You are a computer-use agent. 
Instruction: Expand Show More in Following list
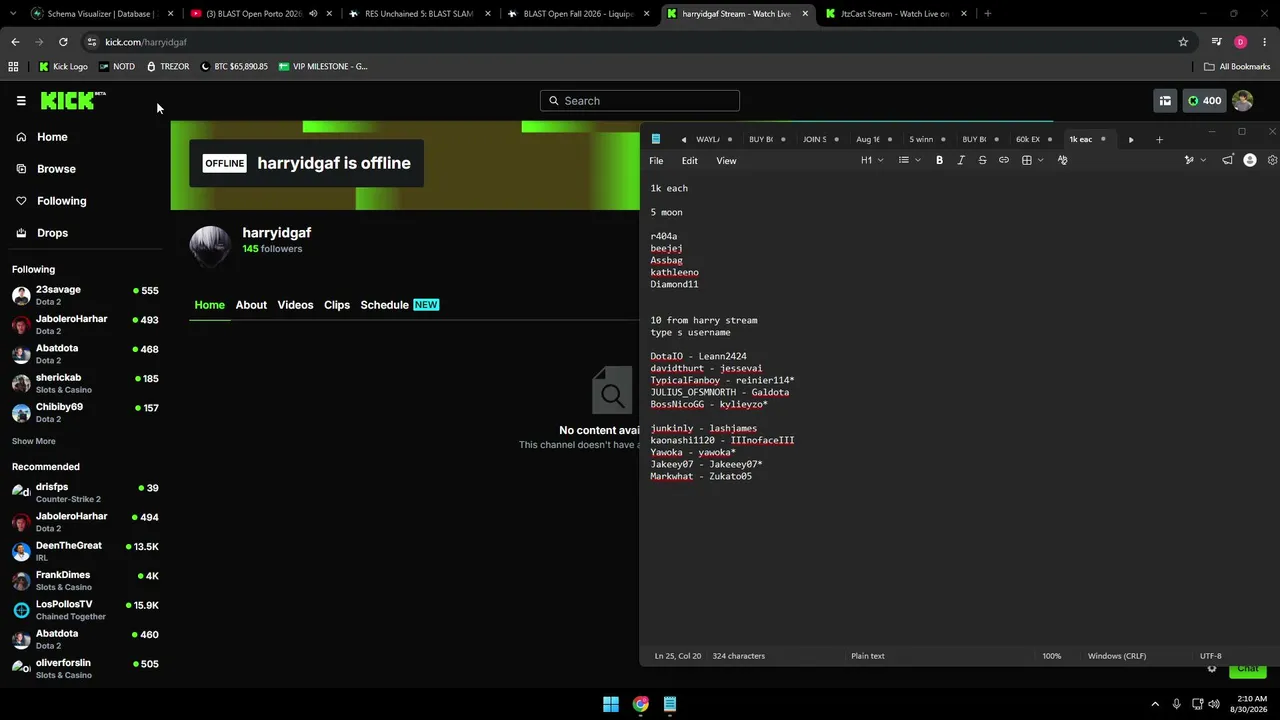click(x=34, y=441)
